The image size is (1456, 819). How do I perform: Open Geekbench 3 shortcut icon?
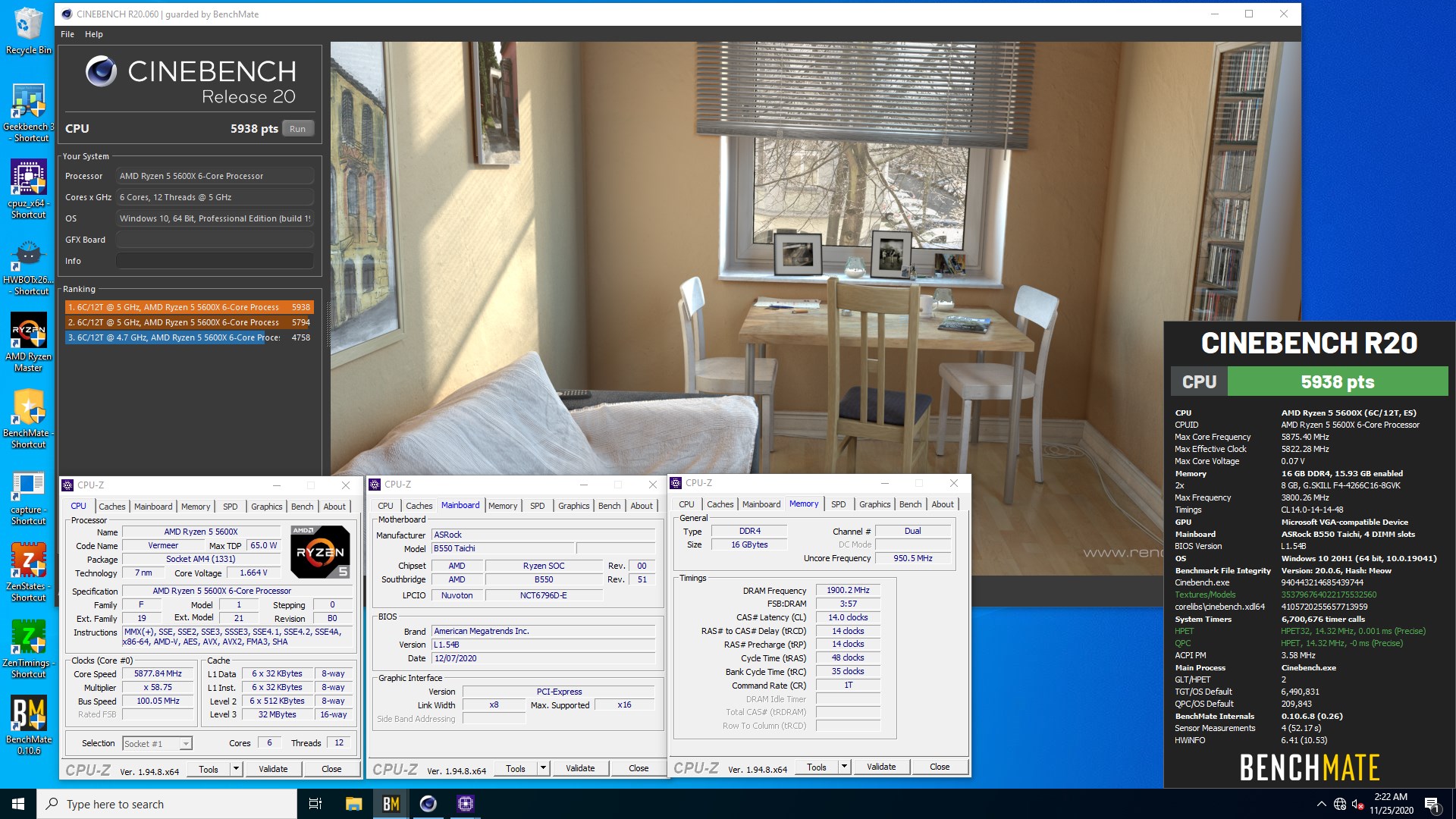pyautogui.click(x=28, y=112)
